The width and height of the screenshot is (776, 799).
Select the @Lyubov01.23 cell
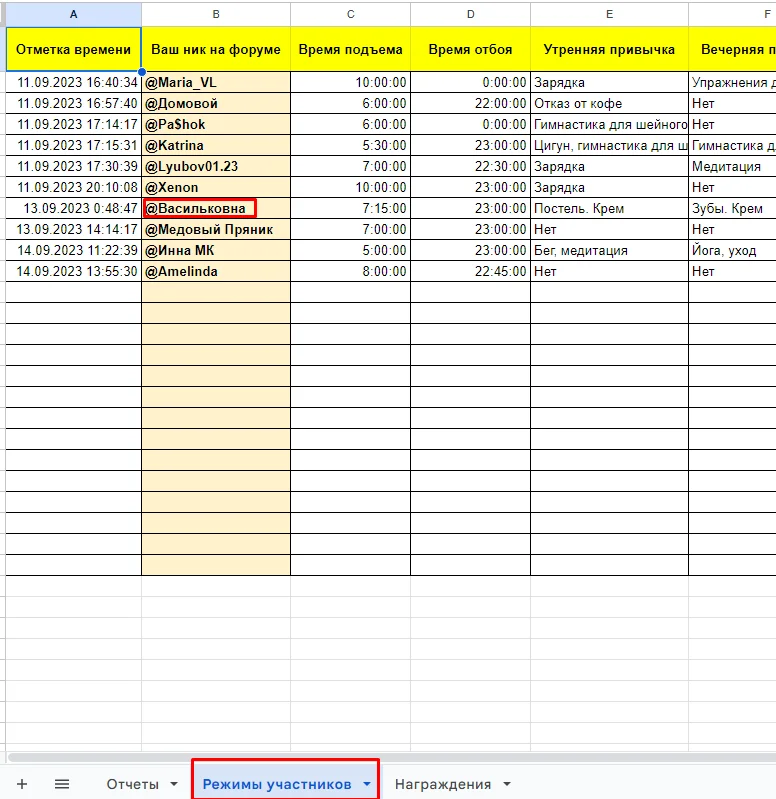[216, 167]
